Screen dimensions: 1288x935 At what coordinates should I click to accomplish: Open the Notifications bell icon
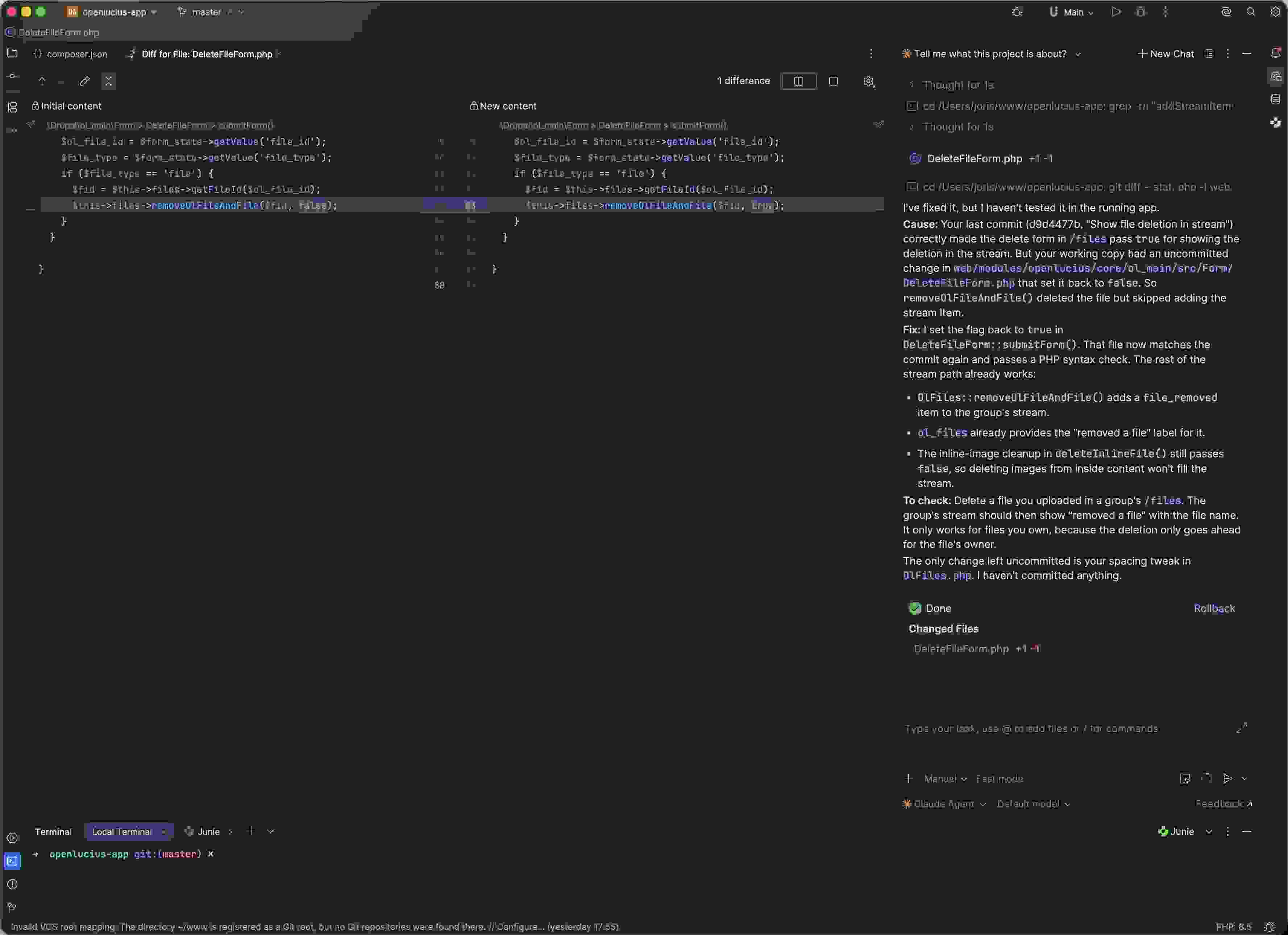coord(1276,53)
